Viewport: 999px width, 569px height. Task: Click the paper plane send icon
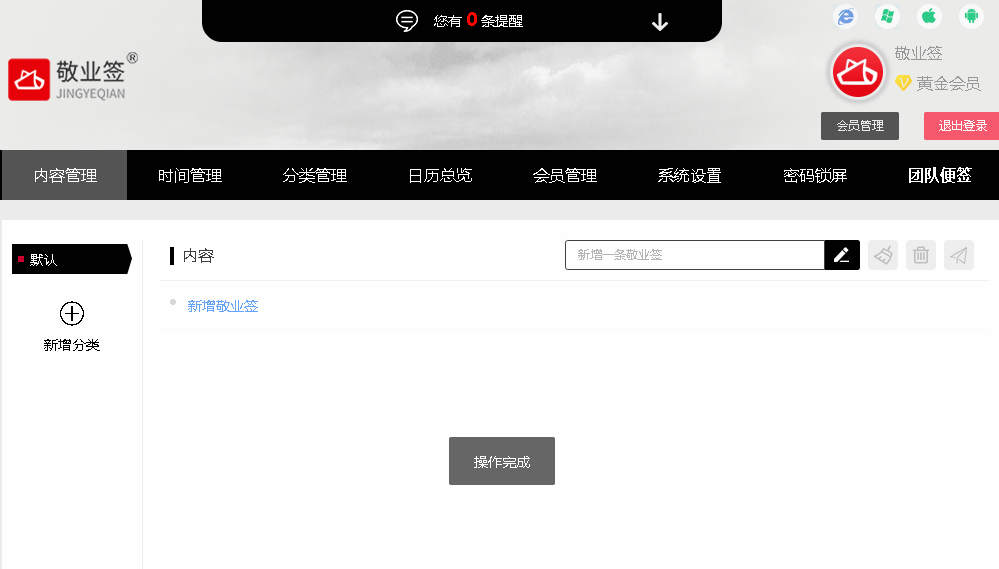(959, 255)
